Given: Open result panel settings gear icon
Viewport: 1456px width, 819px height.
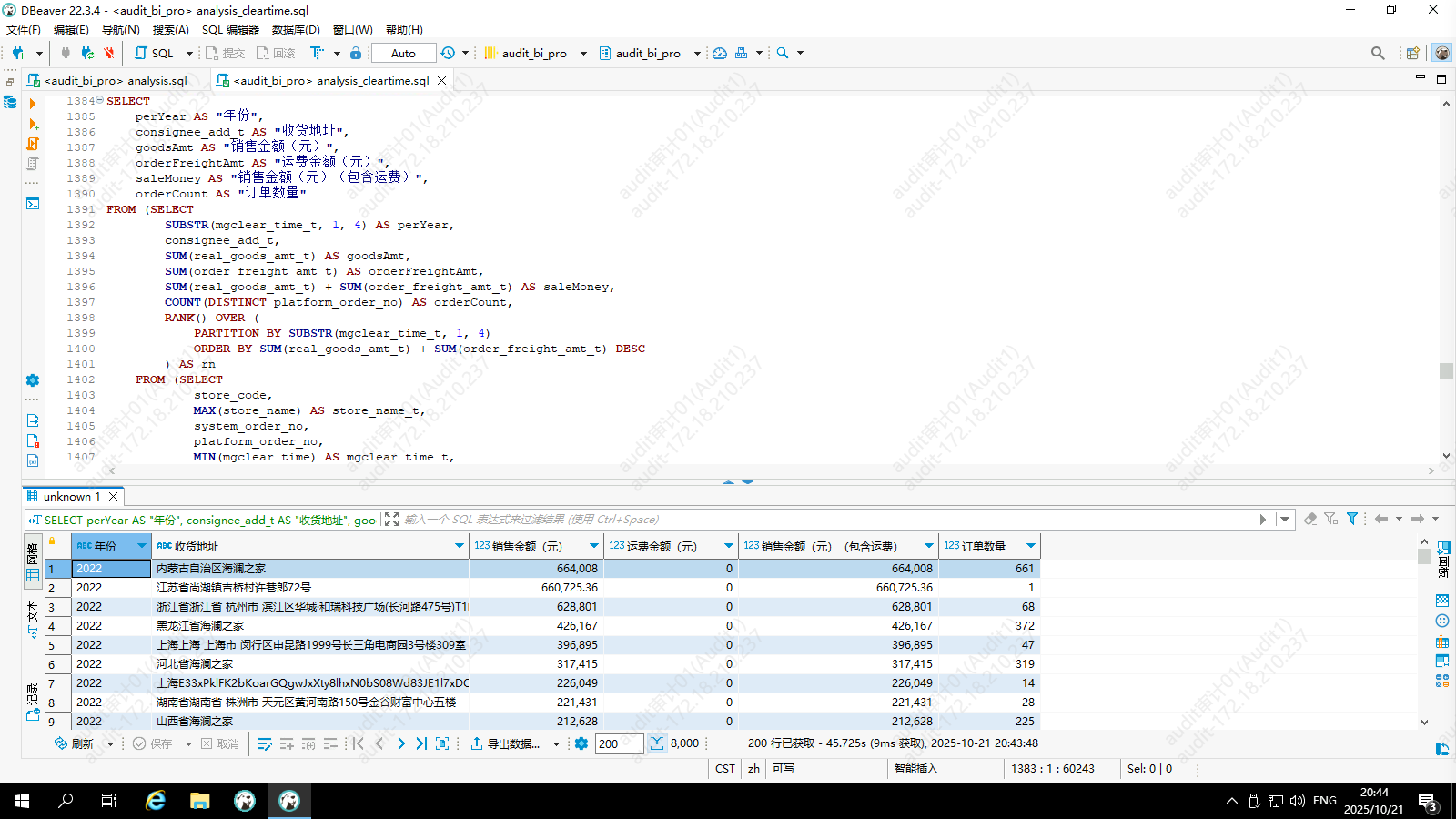Looking at the screenshot, I should point(581,743).
